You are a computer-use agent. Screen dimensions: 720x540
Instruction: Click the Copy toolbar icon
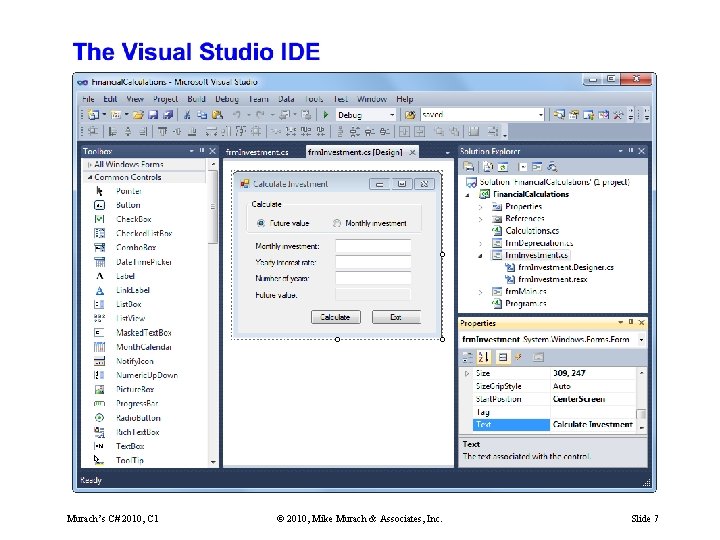click(202, 115)
